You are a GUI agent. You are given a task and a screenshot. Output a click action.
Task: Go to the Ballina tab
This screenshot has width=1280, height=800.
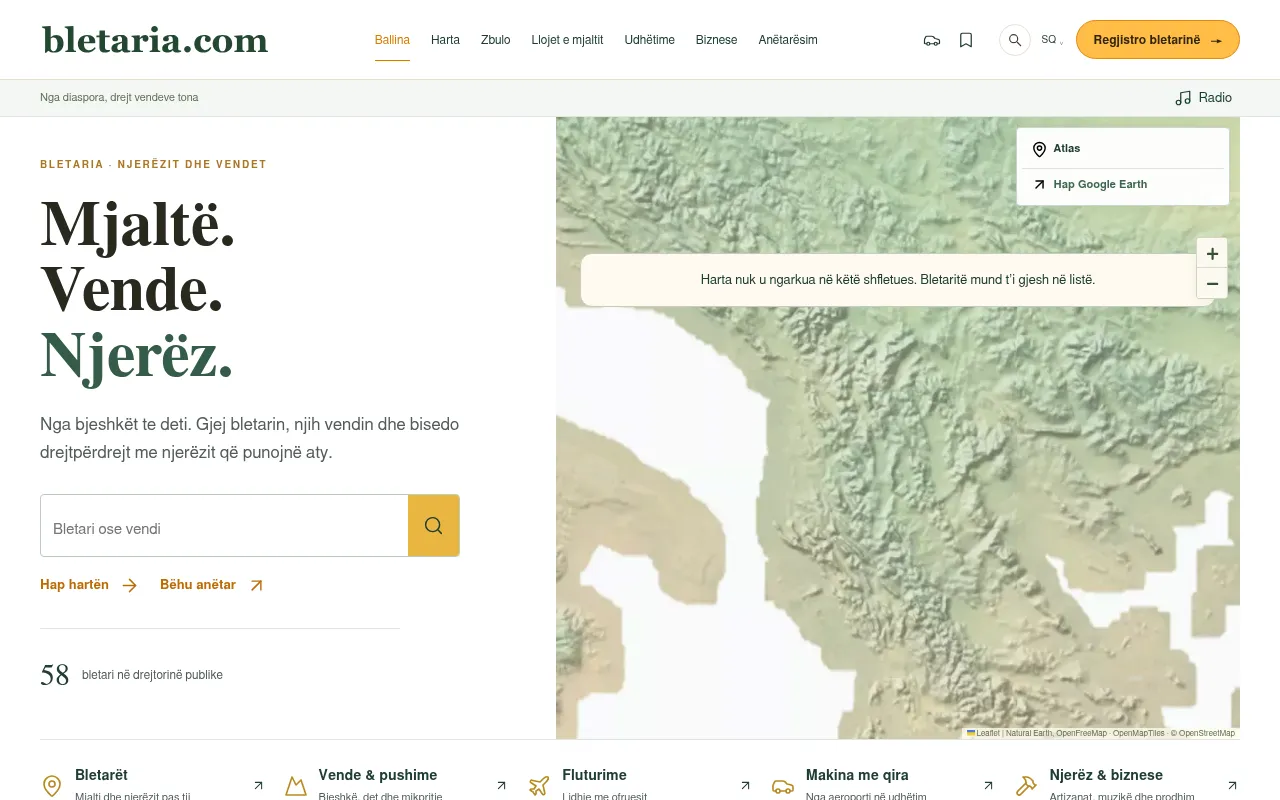(392, 40)
